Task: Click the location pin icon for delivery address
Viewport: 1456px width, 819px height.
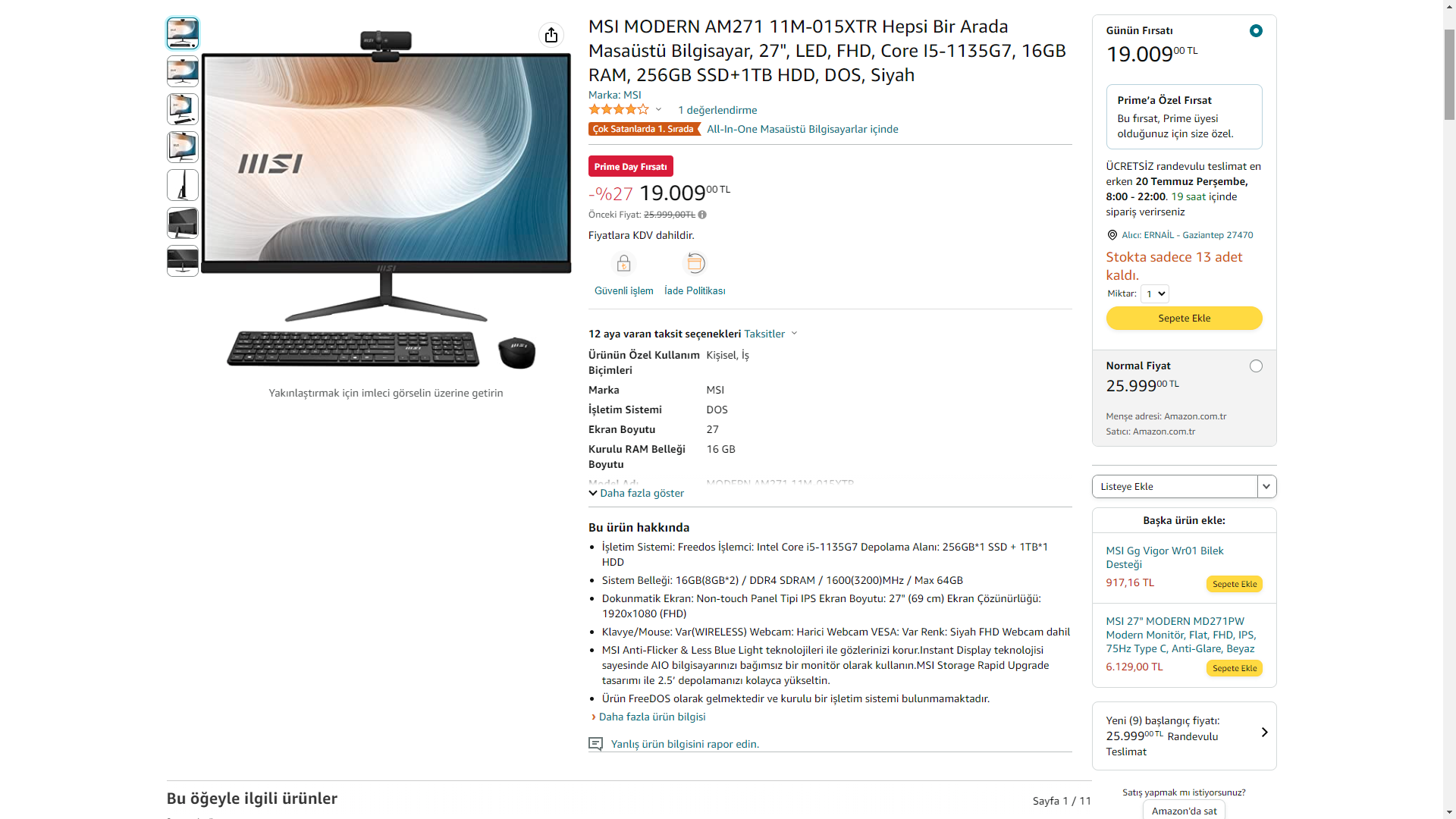Action: pos(1112,235)
